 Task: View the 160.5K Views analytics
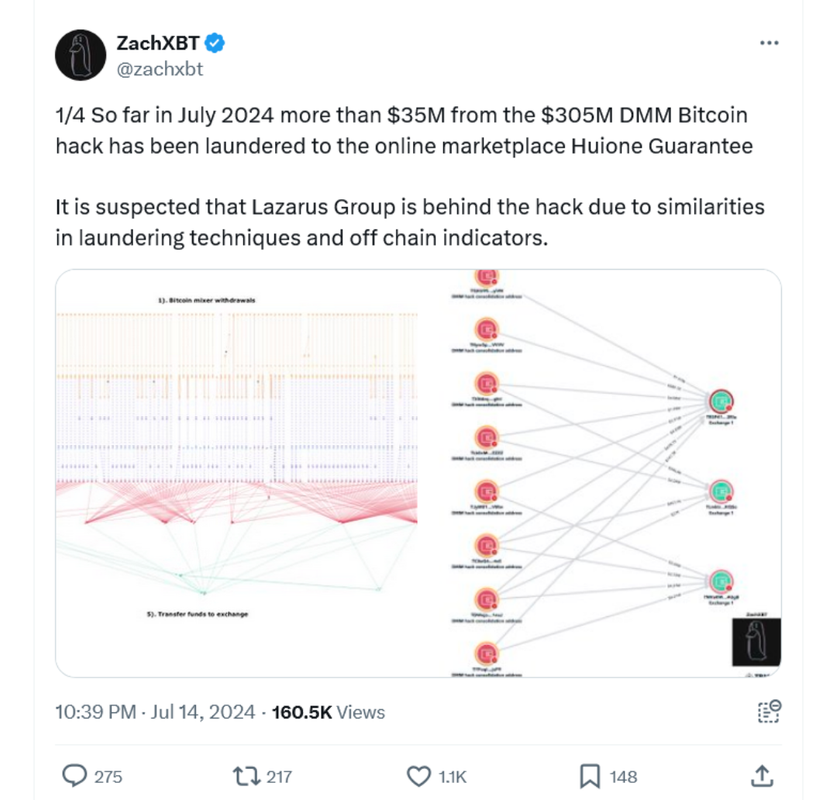click(x=328, y=712)
